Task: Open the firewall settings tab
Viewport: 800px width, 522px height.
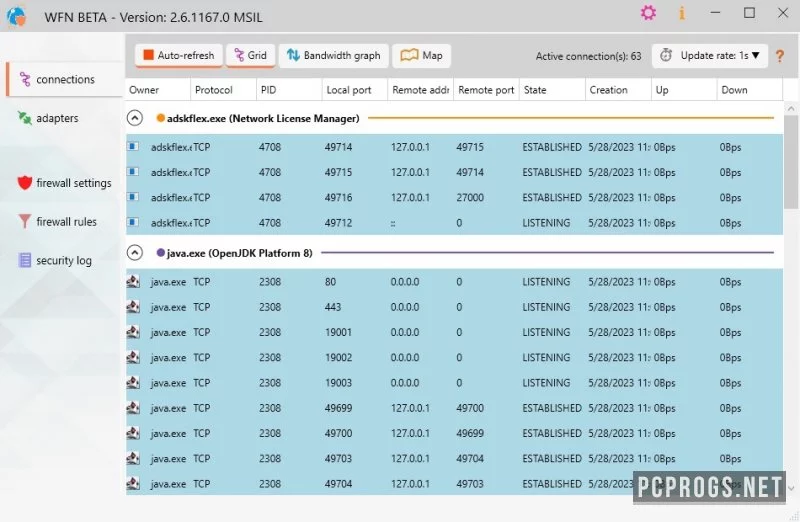Action: (x=64, y=183)
